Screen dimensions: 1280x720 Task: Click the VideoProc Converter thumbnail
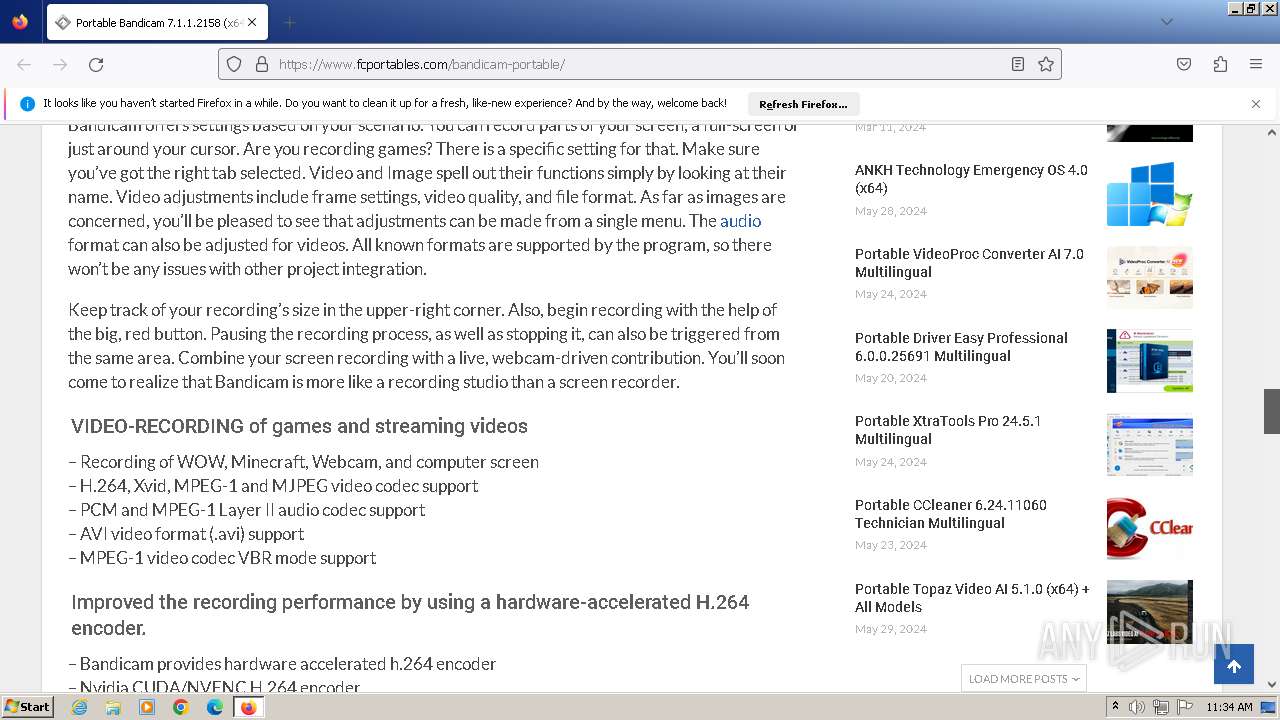1150,278
